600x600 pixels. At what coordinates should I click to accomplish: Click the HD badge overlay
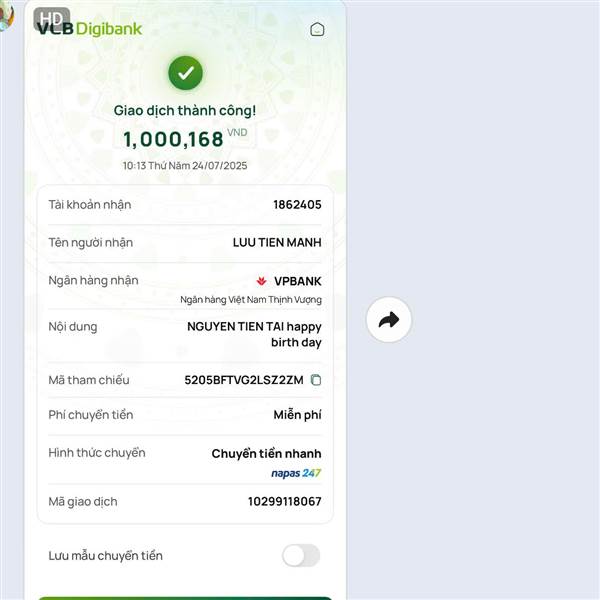[52, 19]
